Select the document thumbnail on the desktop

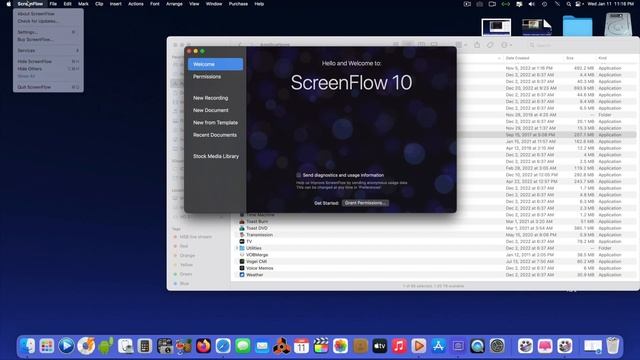click(536, 27)
